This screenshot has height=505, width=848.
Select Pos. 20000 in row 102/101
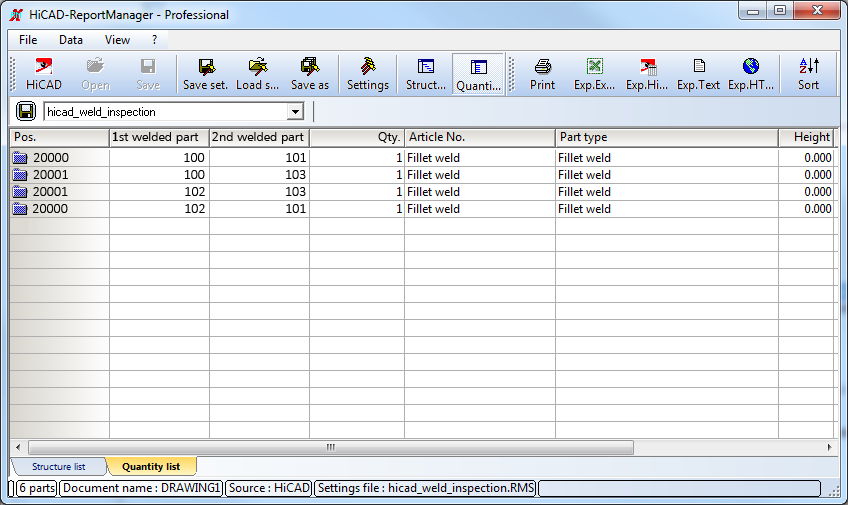coord(50,209)
